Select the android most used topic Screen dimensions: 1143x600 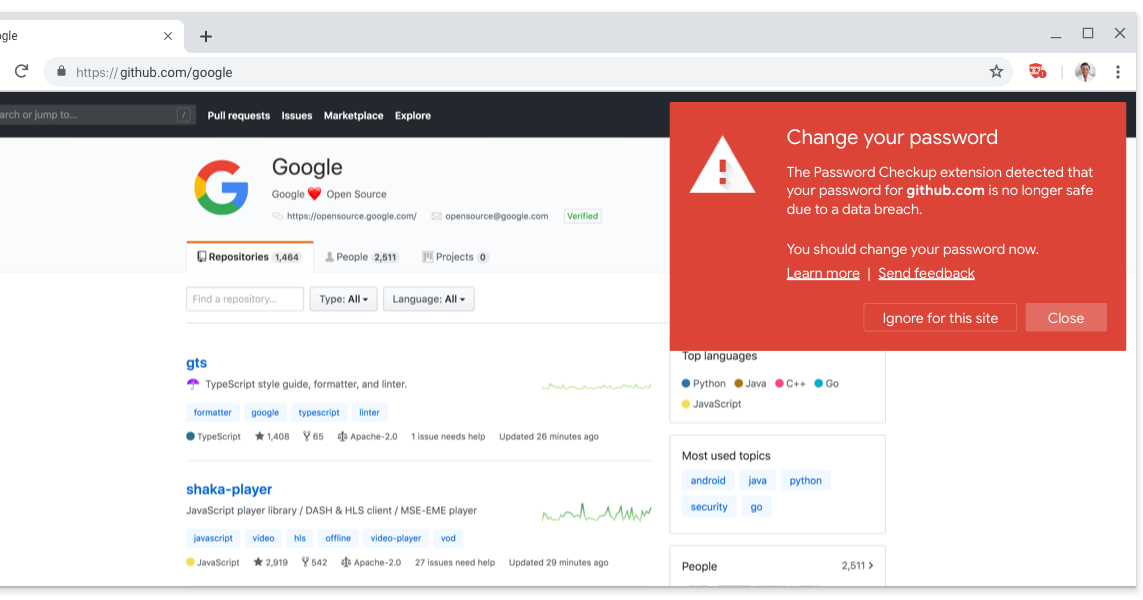pyautogui.click(x=708, y=480)
